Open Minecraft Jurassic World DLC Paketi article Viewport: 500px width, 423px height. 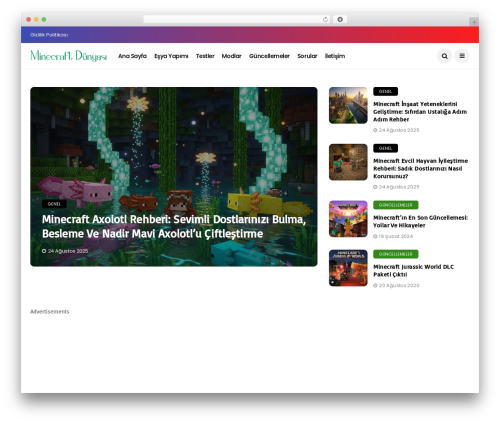click(x=413, y=270)
